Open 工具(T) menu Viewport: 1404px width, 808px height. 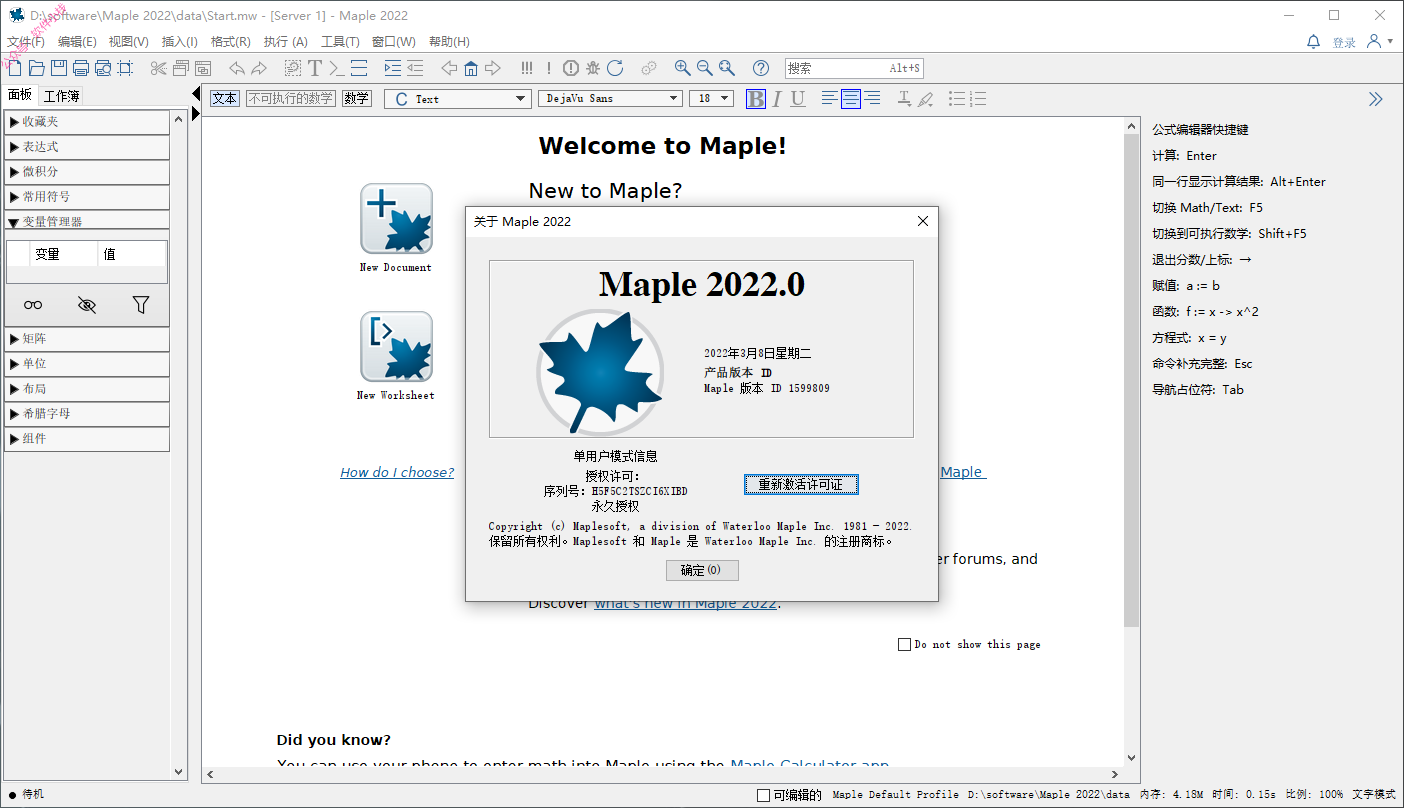pos(340,42)
